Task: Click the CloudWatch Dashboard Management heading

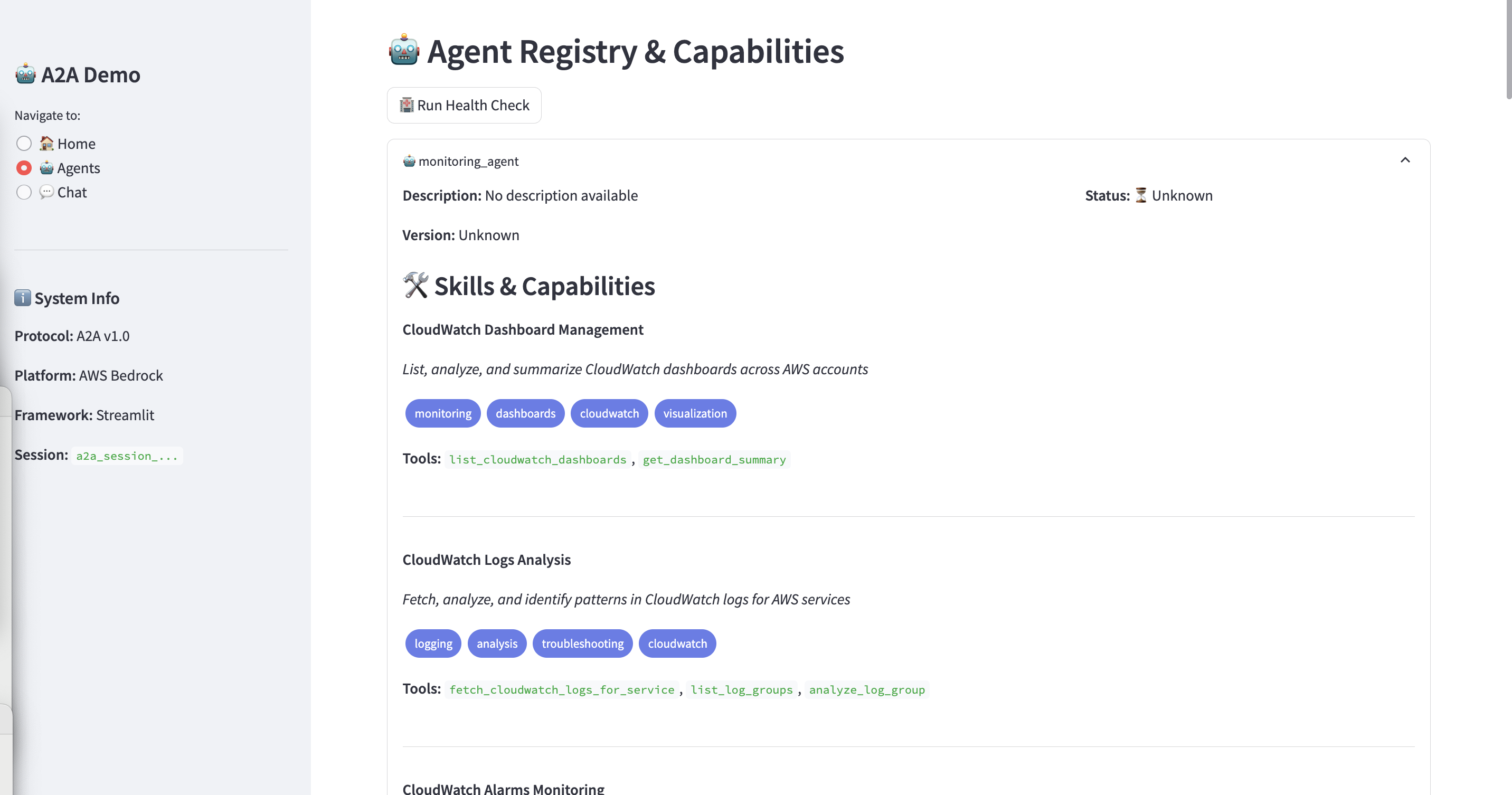Action: coord(523,329)
